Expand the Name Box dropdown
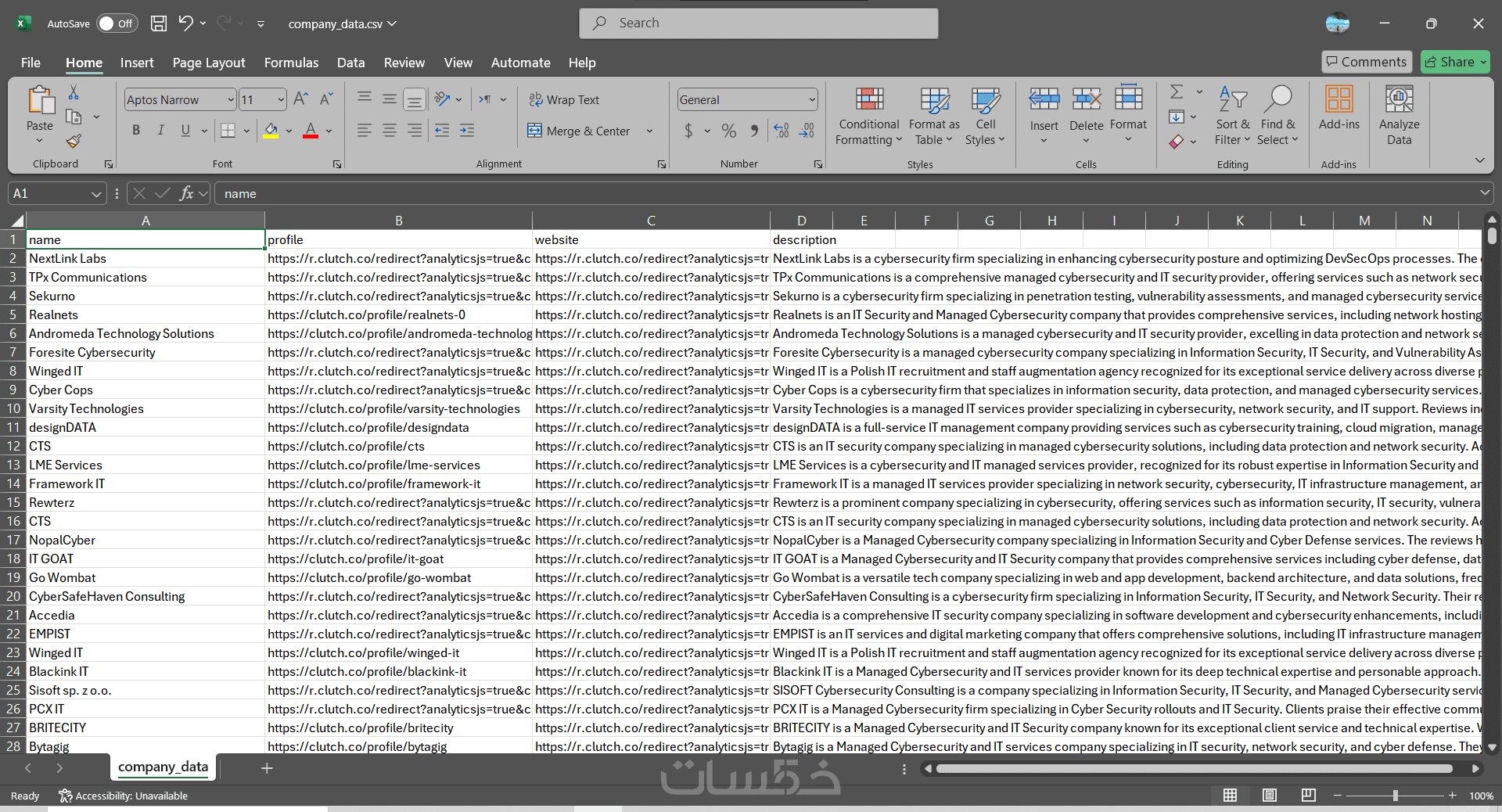Image resolution: width=1502 pixels, height=812 pixels. [96, 193]
